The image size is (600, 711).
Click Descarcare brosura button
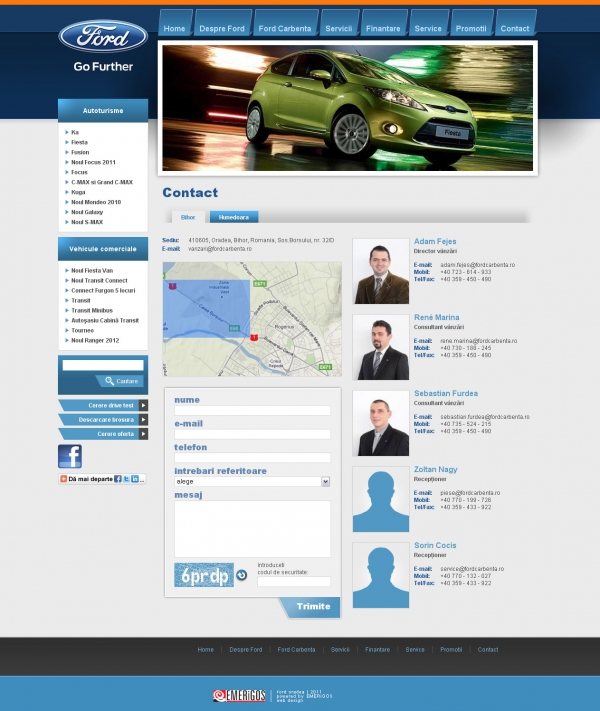point(103,420)
